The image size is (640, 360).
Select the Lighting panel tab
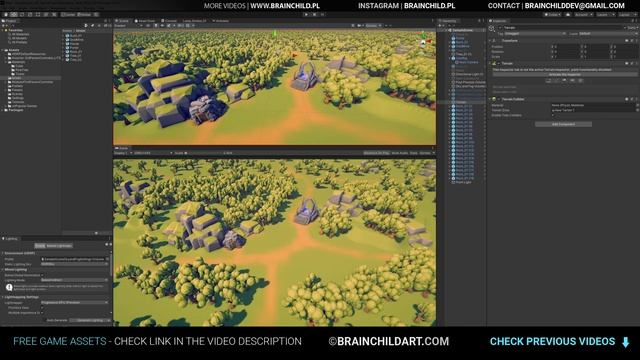pyautogui.click(x=11, y=239)
